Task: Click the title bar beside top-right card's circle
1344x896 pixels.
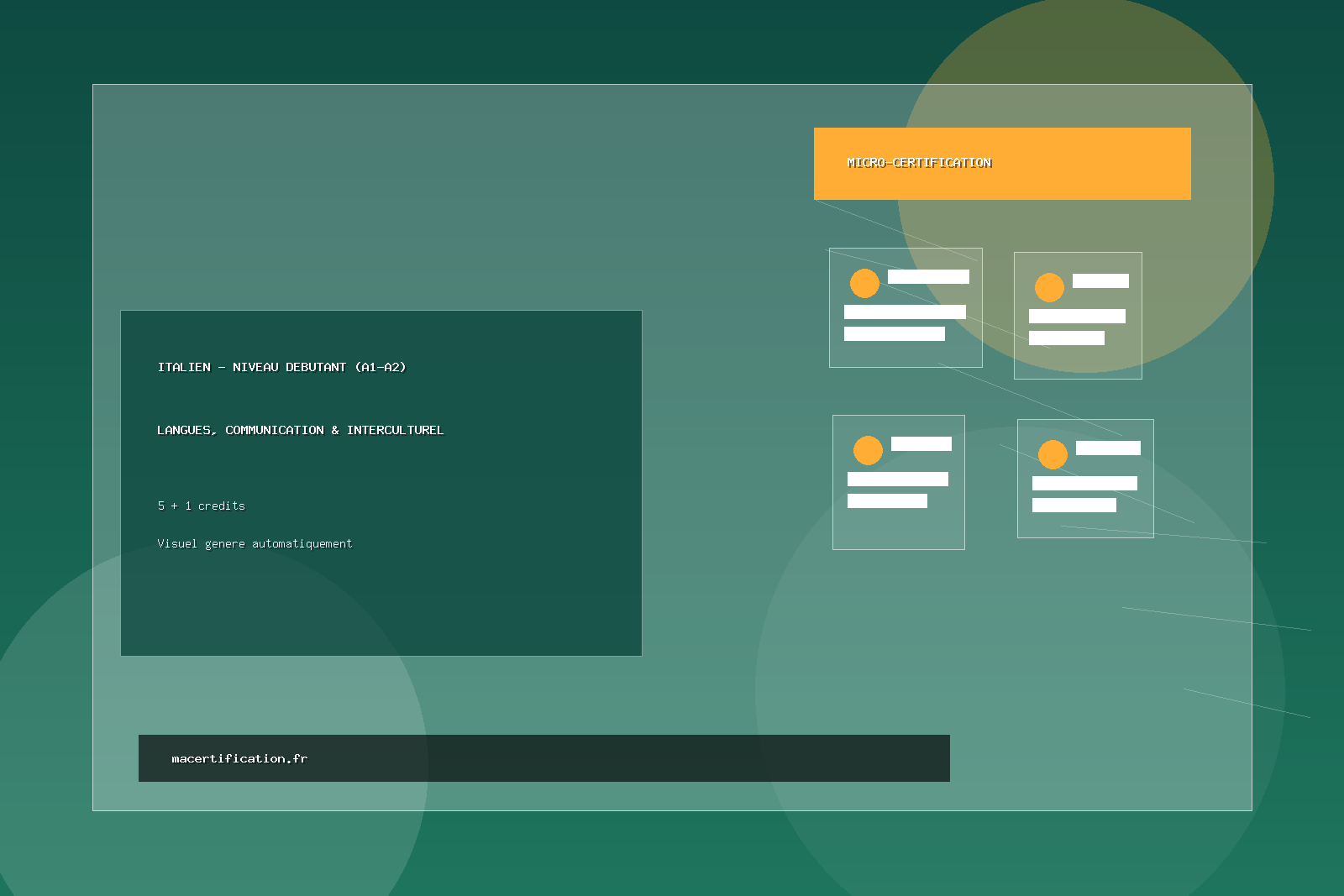Action: point(1100,280)
